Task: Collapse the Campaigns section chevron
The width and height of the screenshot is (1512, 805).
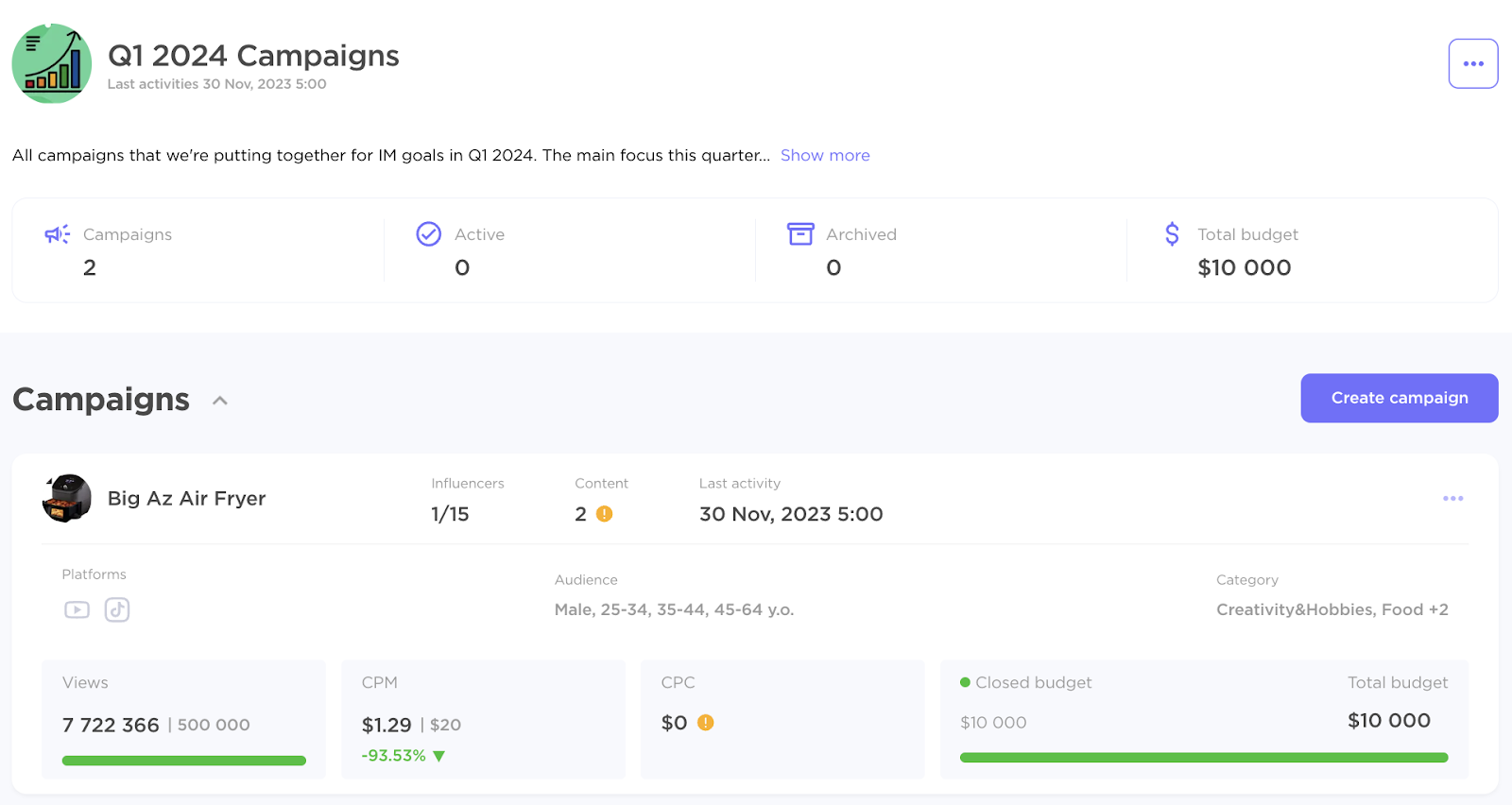Action: pos(219,401)
